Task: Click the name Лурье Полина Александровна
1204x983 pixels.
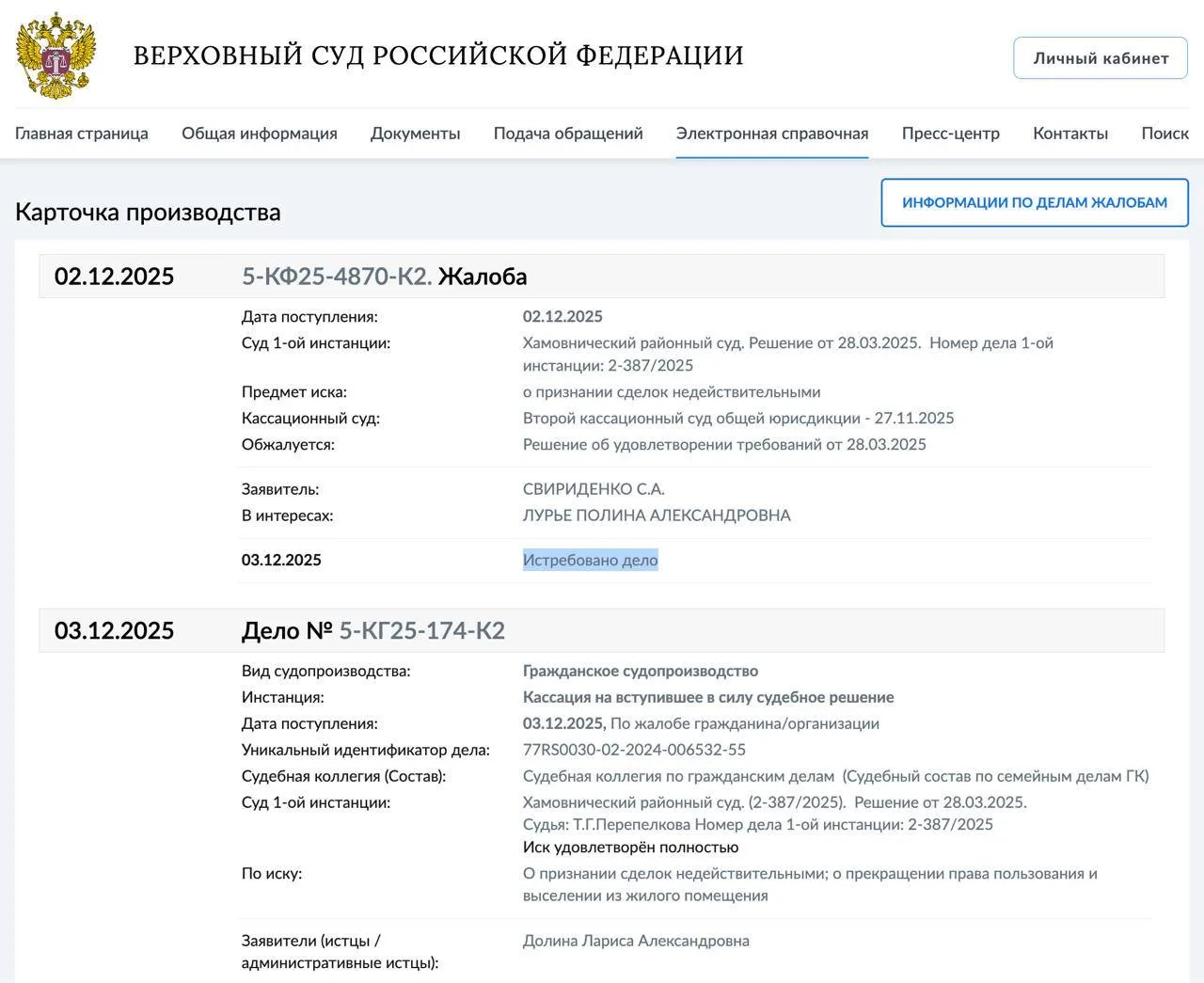Action: 657,515
